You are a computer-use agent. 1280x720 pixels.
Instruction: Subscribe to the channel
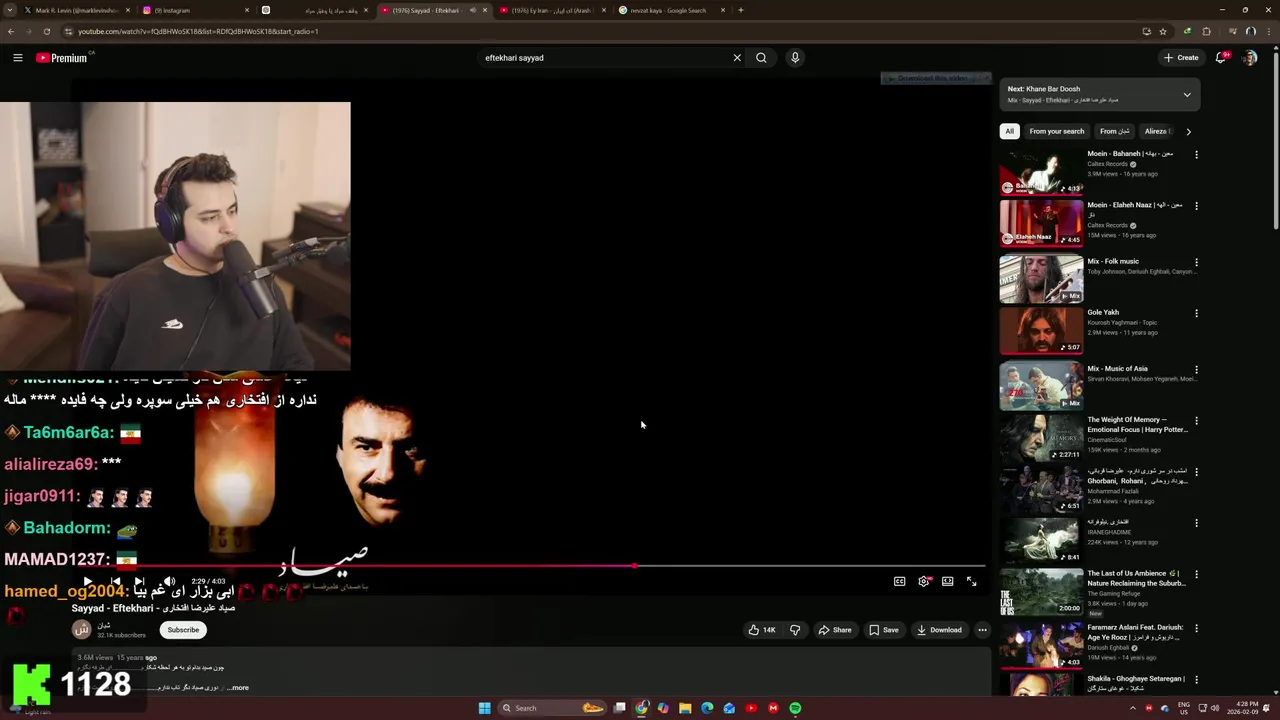point(183,630)
